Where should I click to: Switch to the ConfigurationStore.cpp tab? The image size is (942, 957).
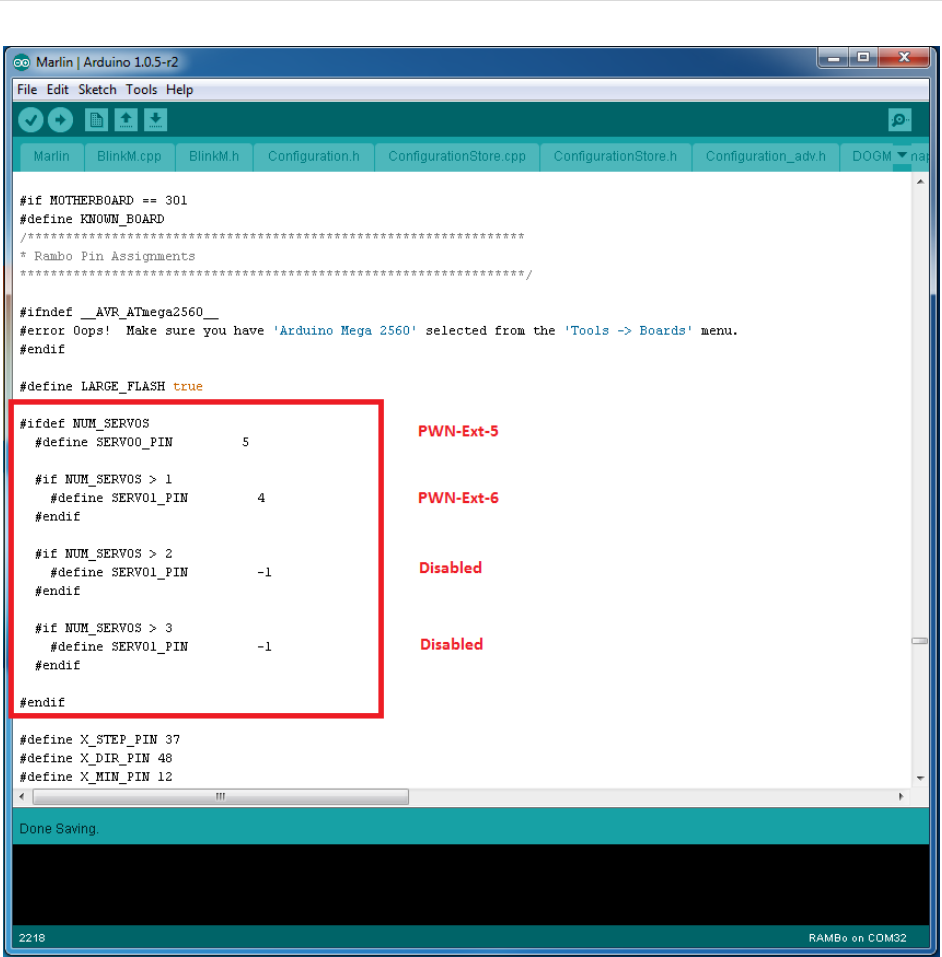click(457, 157)
